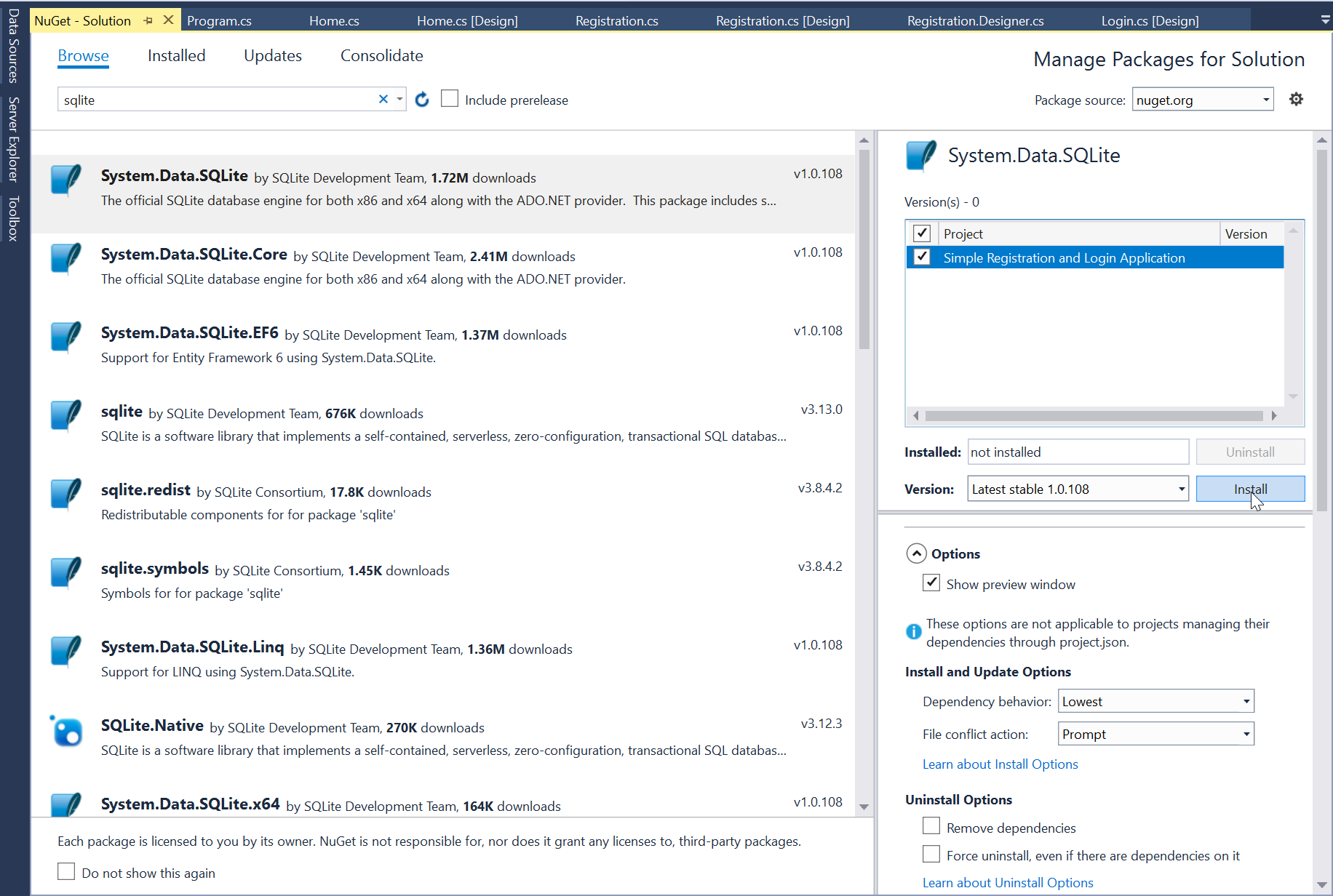Enable Force uninstall option checkbox
The height and width of the screenshot is (896, 1333).
[931, 855]
